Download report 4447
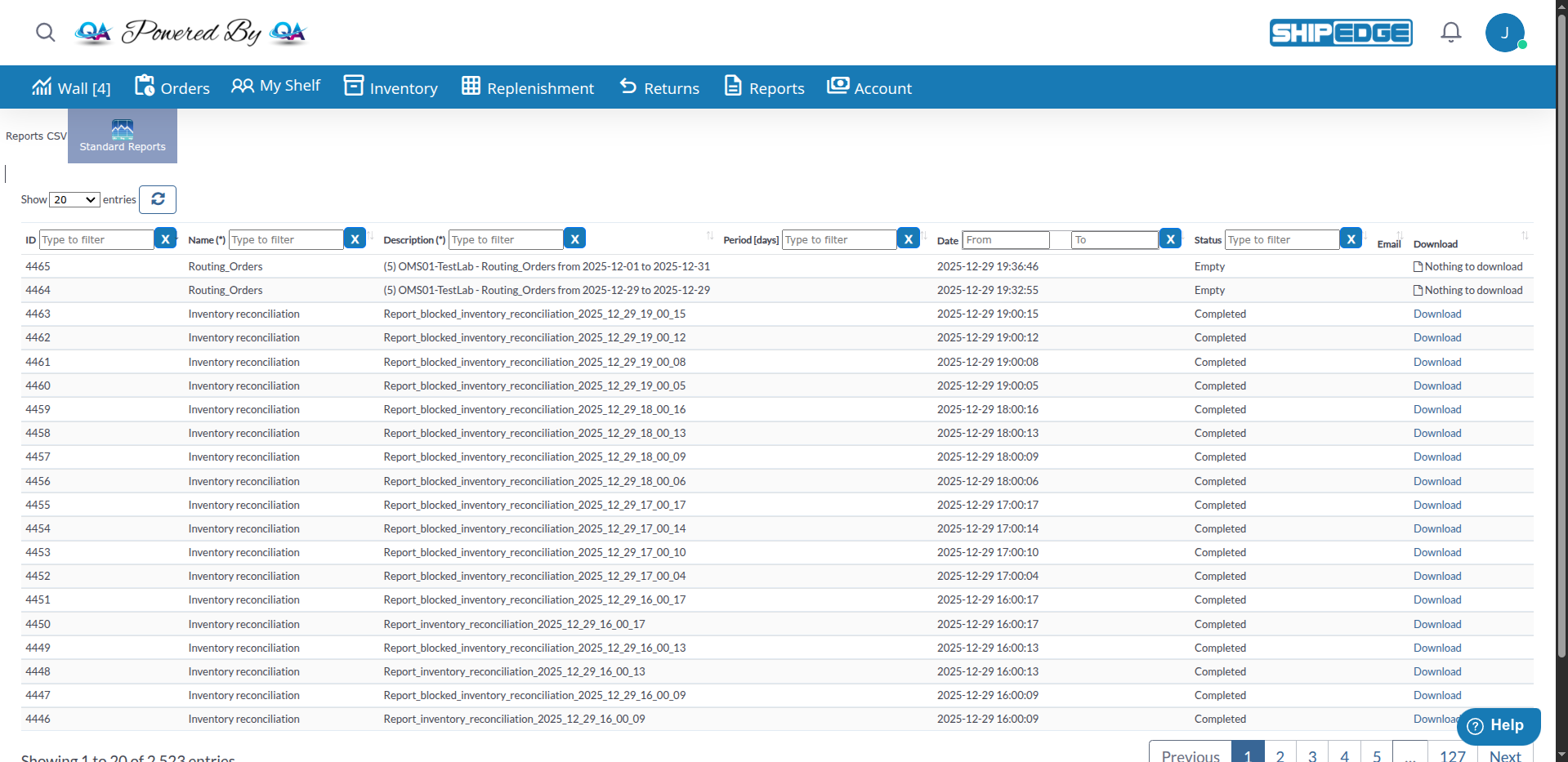This screenshot has width=1568, height=762. (x=1437, y=696)
